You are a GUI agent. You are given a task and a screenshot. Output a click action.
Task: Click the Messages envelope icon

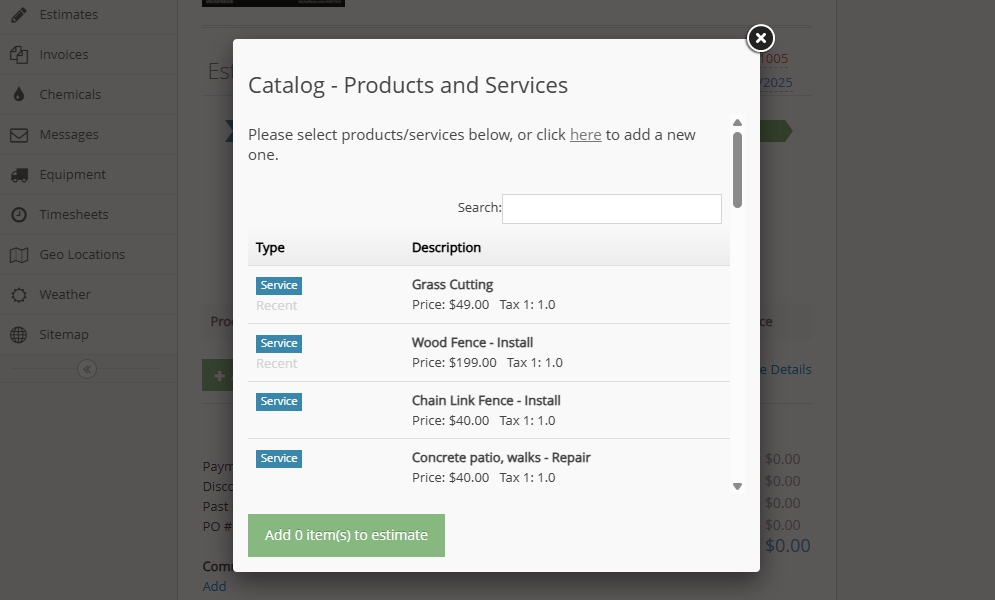pos(19,135)
